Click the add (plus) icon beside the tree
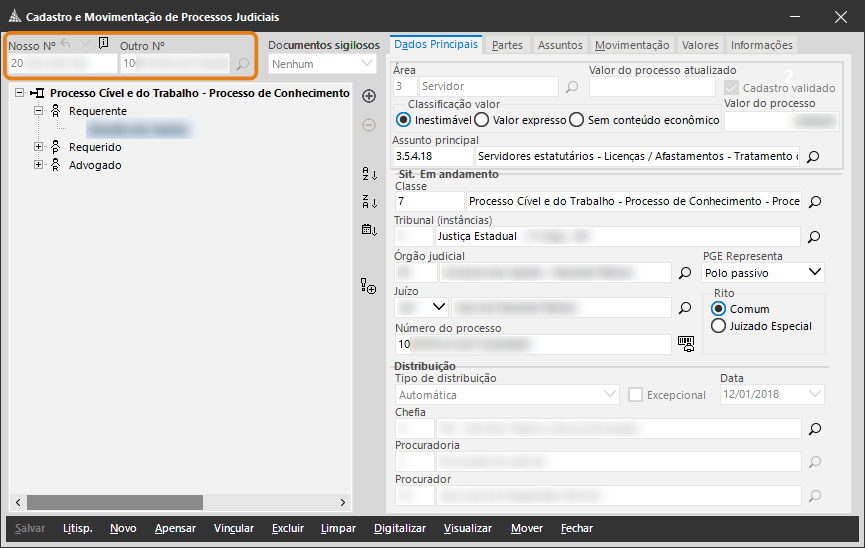865x548 pixels. pyautogui.click(x=369, y=96)
